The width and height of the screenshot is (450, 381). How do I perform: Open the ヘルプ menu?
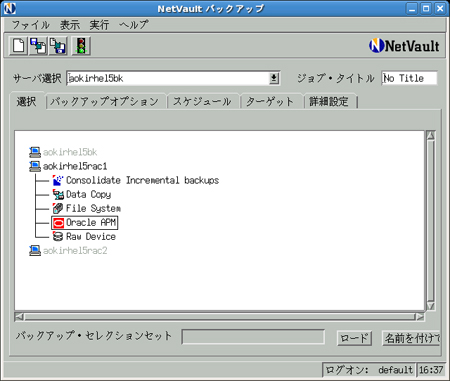(x=134, y=25)
